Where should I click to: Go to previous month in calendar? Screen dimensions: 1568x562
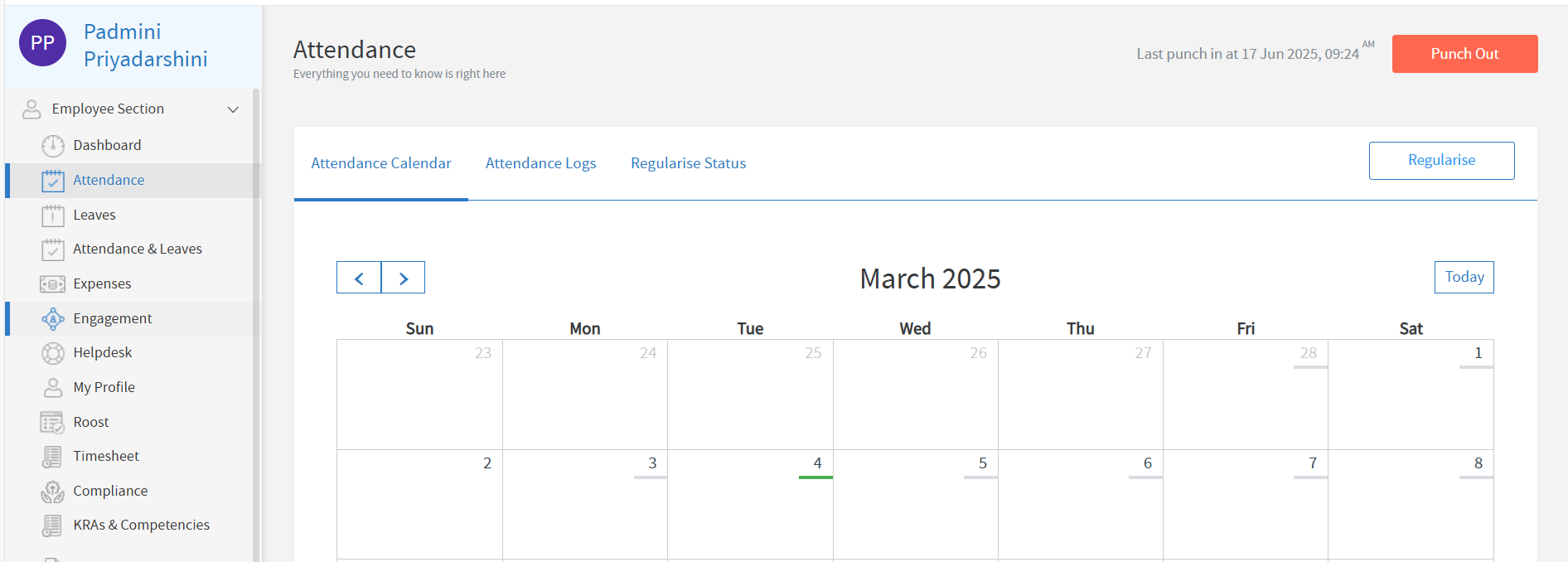pos(359,278)
